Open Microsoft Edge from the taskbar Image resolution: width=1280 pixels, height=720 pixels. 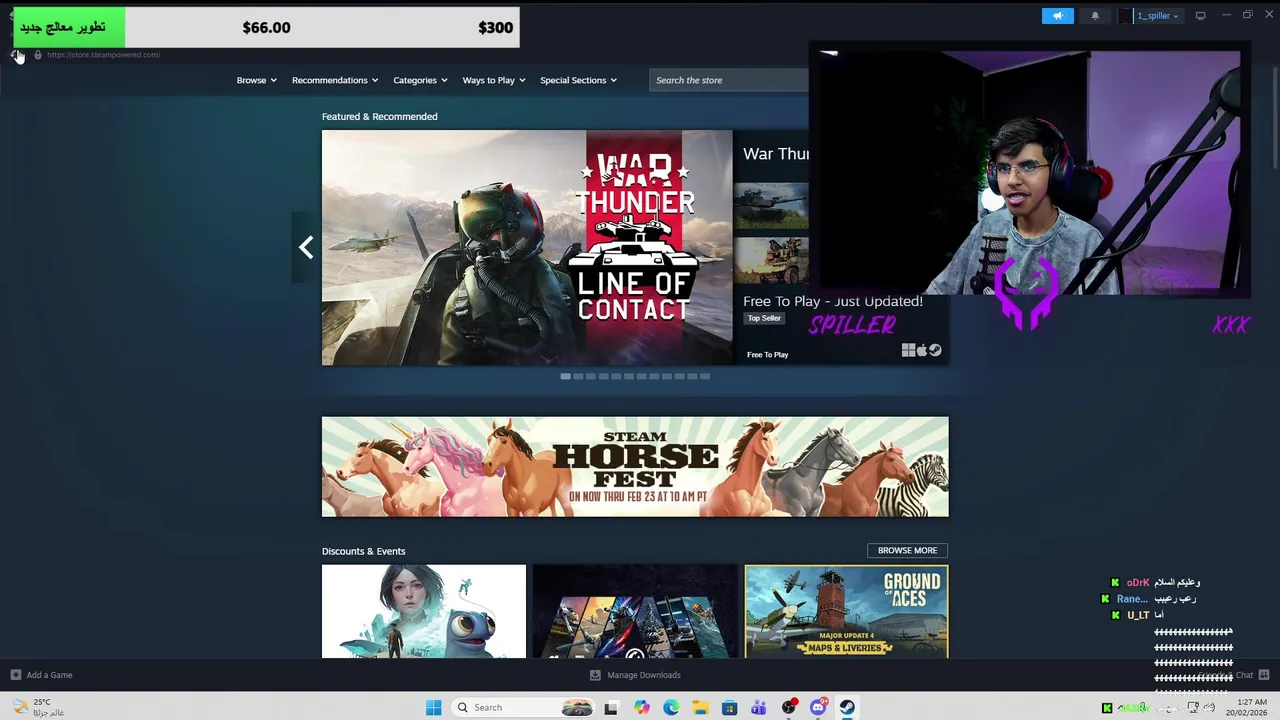671,707
